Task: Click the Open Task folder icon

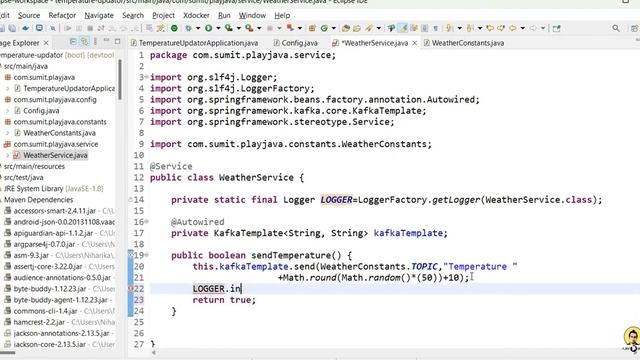Action: click(x=356, y=28)
